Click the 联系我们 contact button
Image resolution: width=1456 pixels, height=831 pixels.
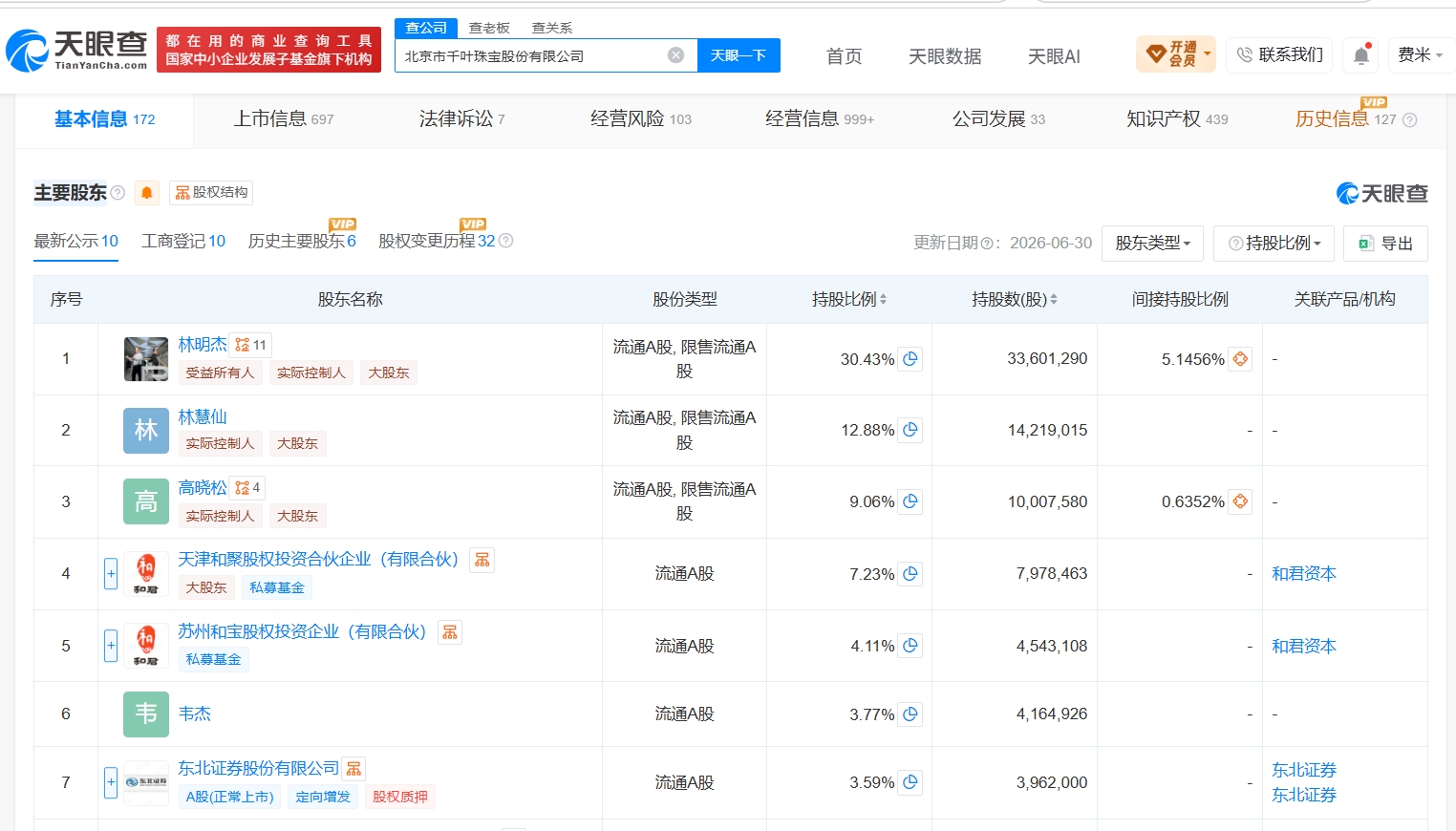(1281, 55)
